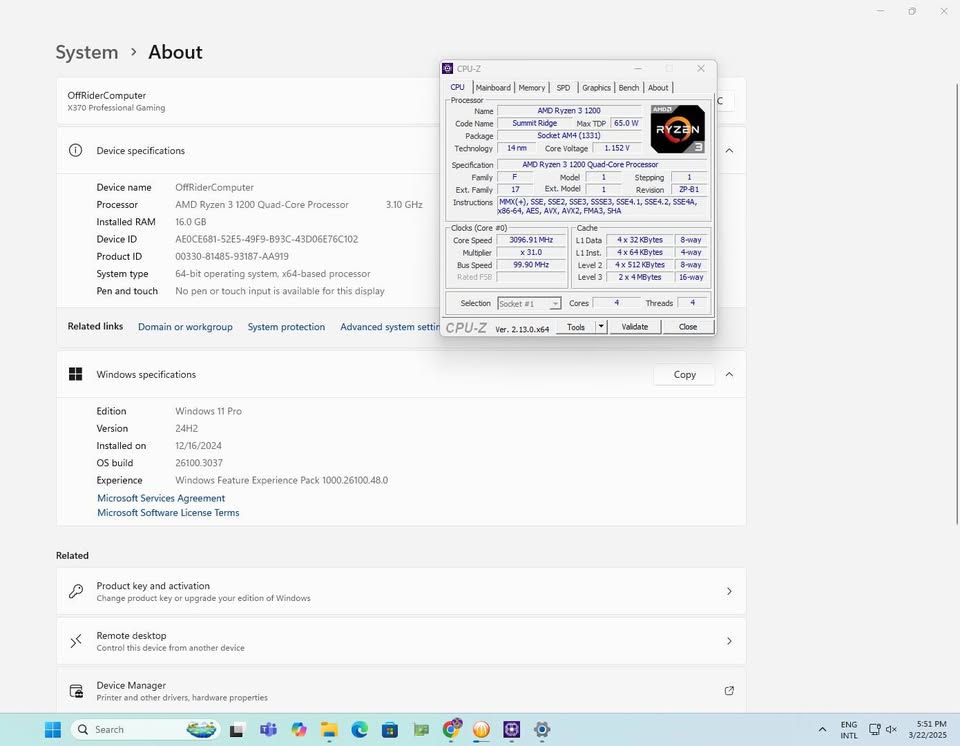This screenshot has height=746, width=960.
Task: Click the Windows 11 Pro edition value
Action: coord(208,411)
